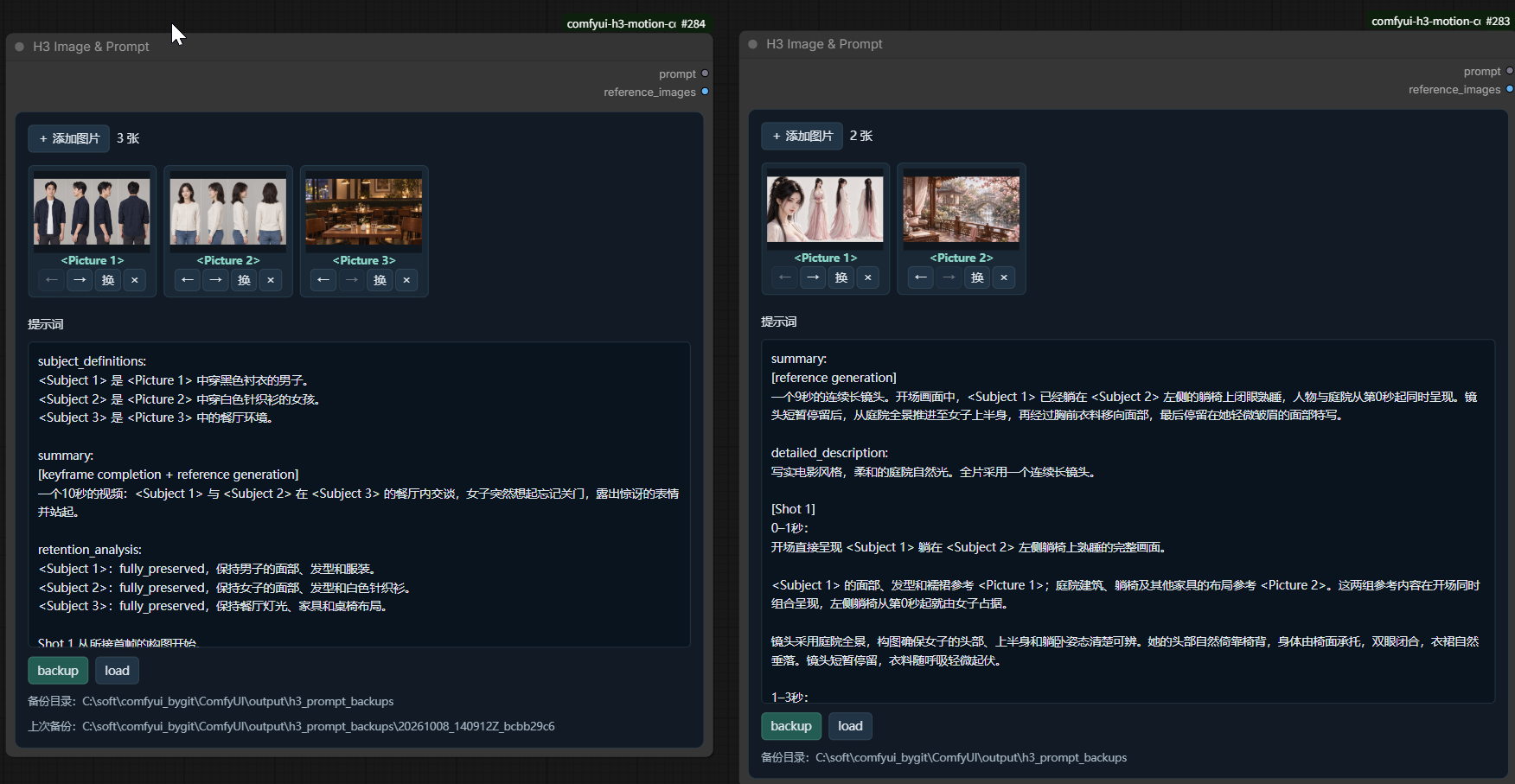The width and height of the screenshot is (1515, 784).
Task: Select men in black shirts thumbnail
Action: tap(92, 212)
